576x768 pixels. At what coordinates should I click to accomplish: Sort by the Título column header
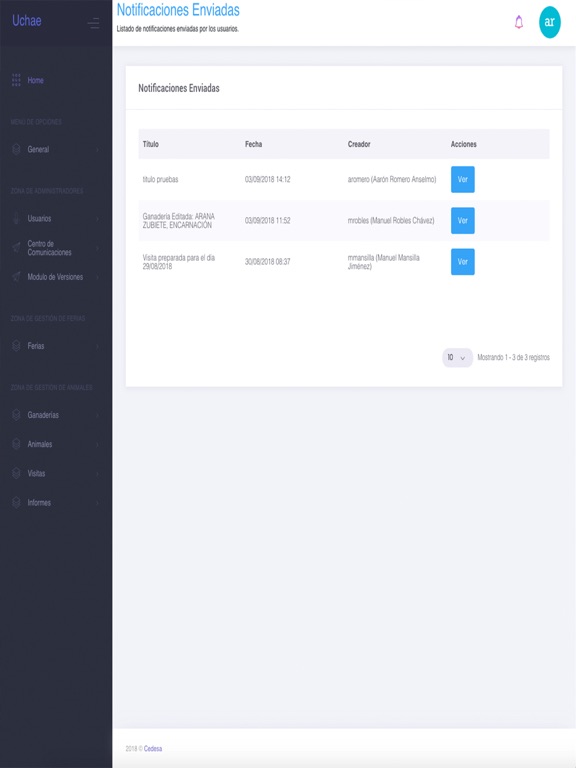(150, 144)
